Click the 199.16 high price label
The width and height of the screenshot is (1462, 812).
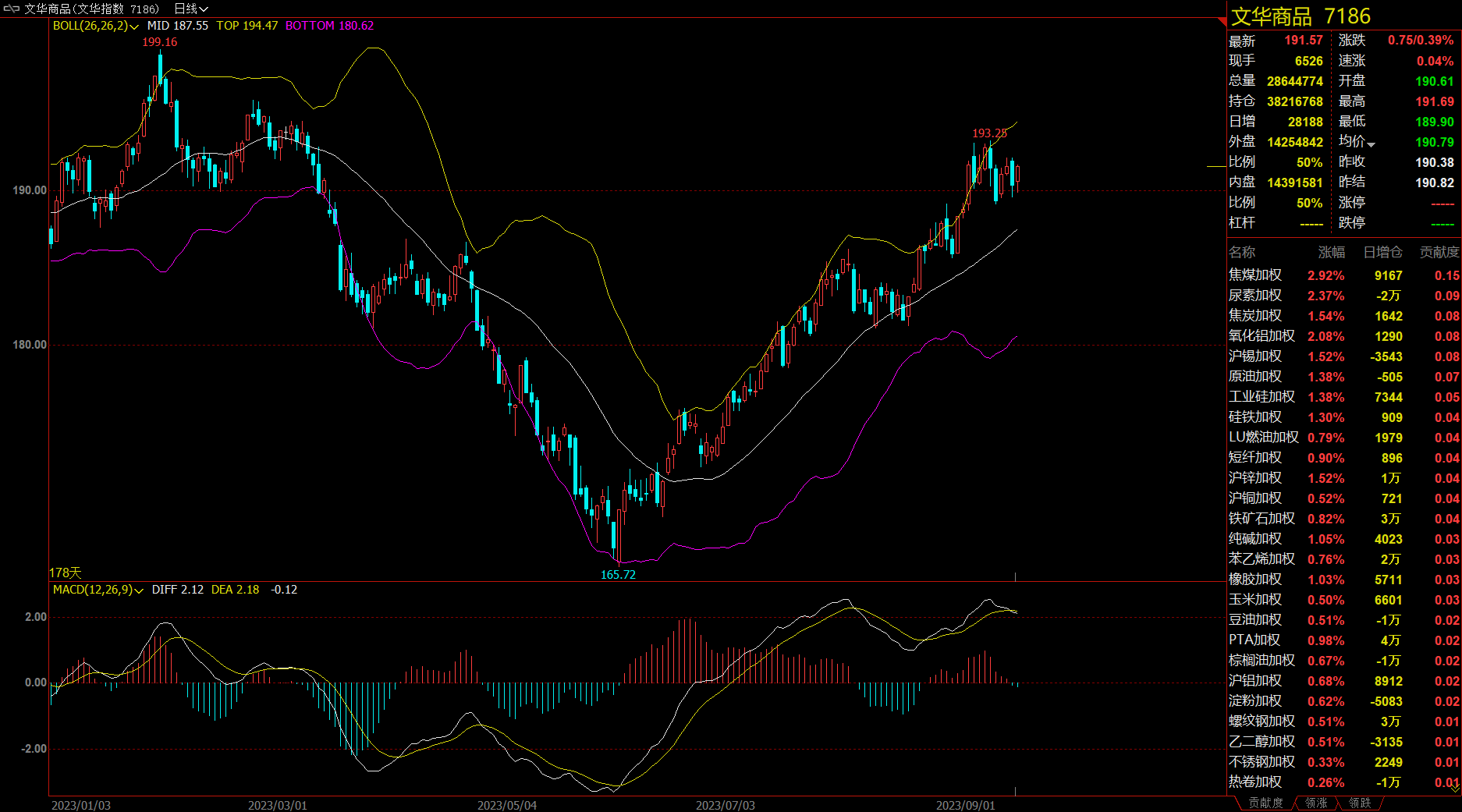click(160, 42)
